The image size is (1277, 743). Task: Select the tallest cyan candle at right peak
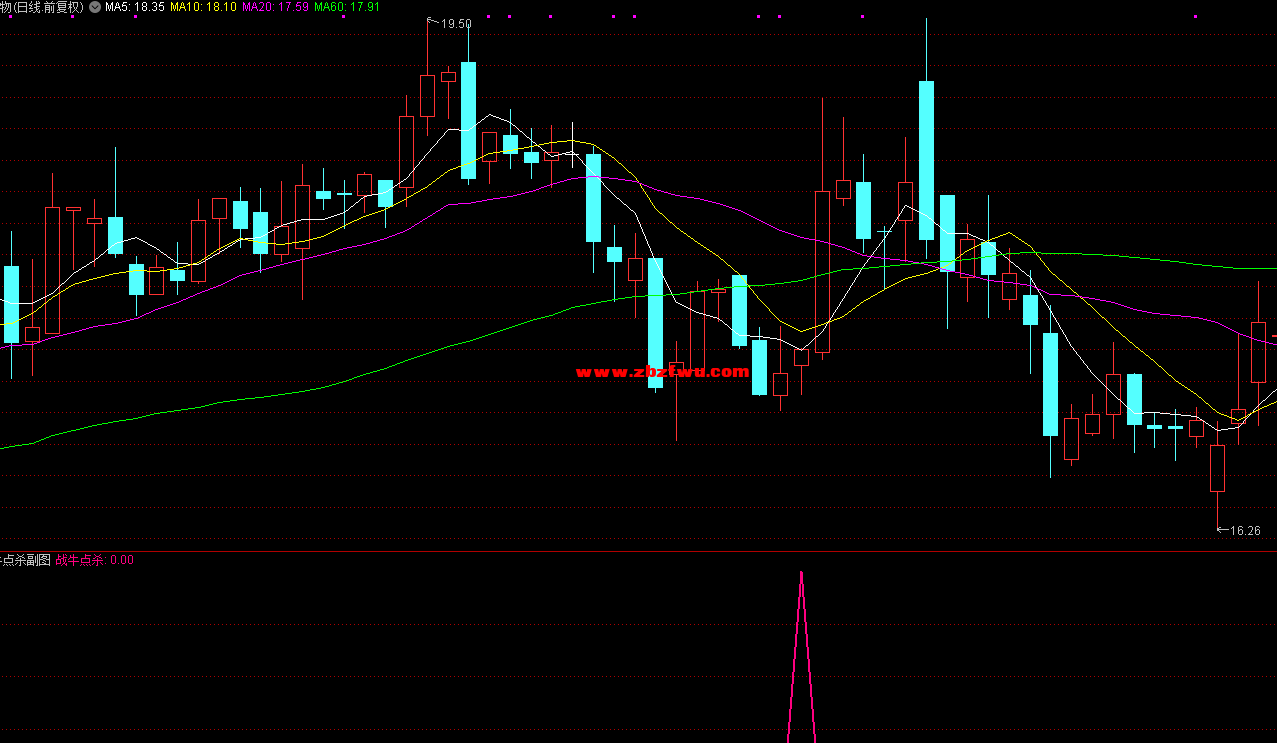(926, 160)
